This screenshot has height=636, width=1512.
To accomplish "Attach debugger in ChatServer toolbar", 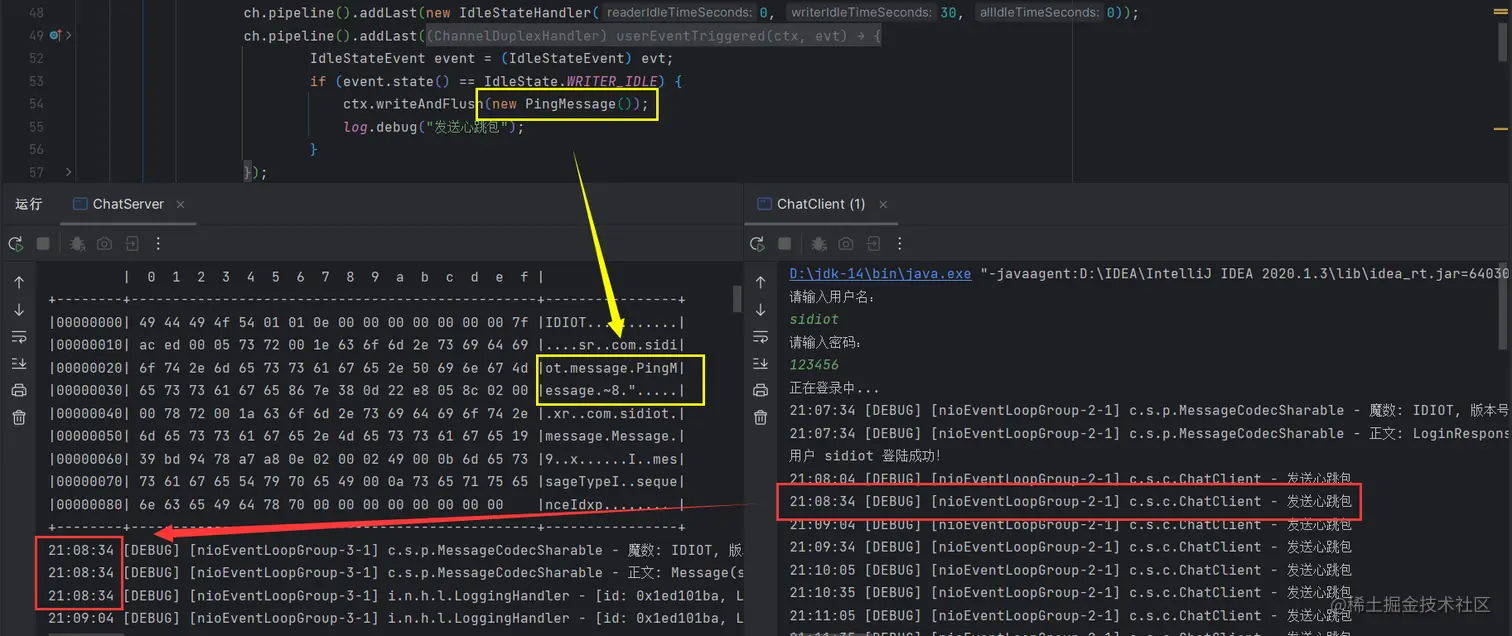I will [x=77, y=243].
